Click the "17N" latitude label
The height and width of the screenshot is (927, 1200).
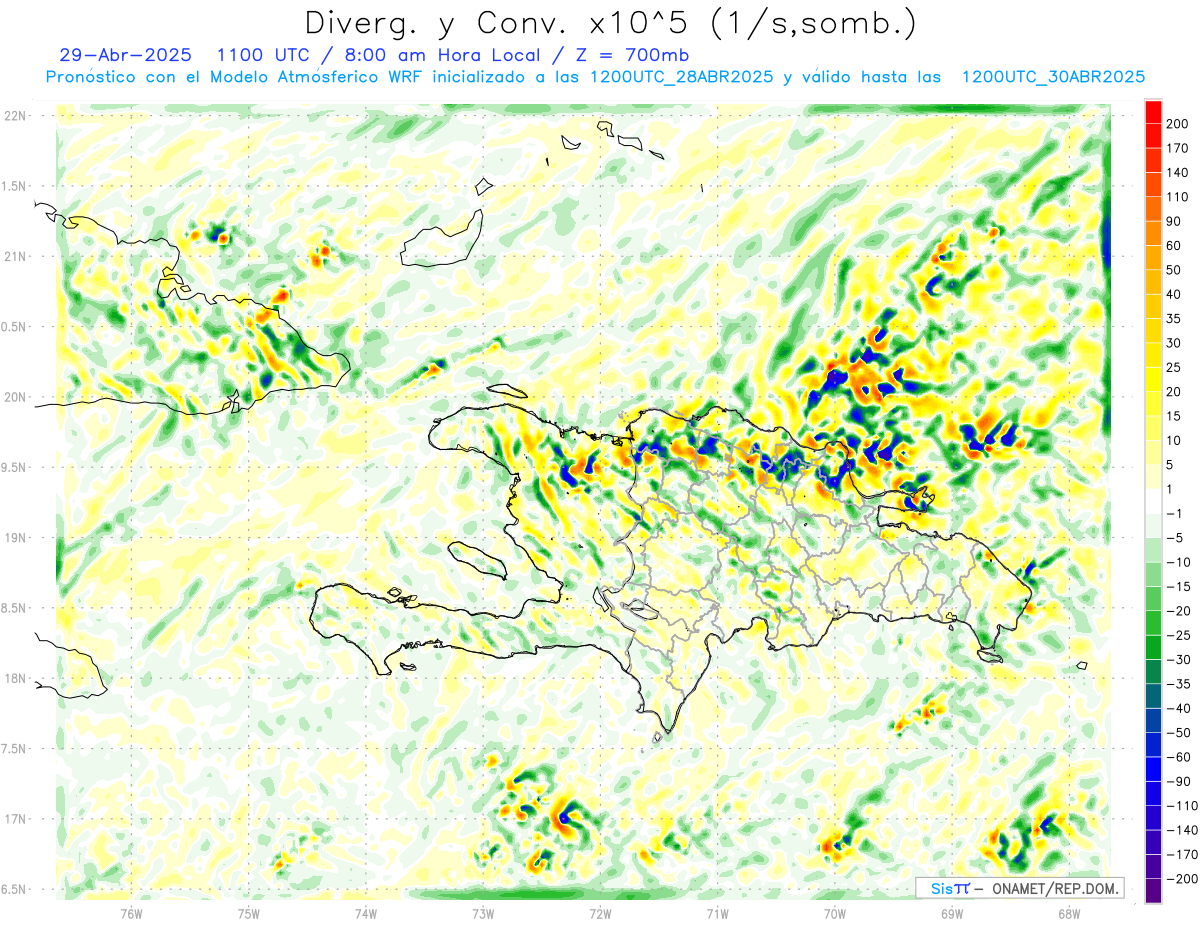click(15, 819)
